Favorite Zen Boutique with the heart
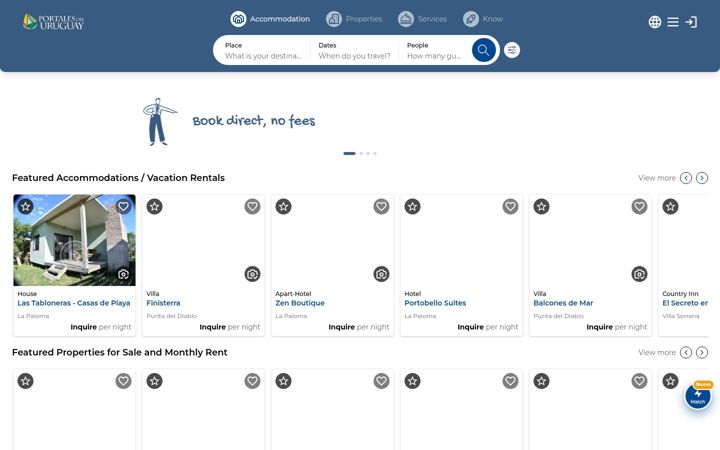 tap(381, 207)
